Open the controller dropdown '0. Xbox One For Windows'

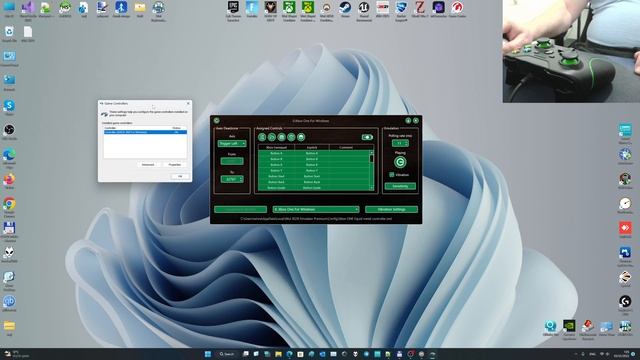tap(316, 209)
